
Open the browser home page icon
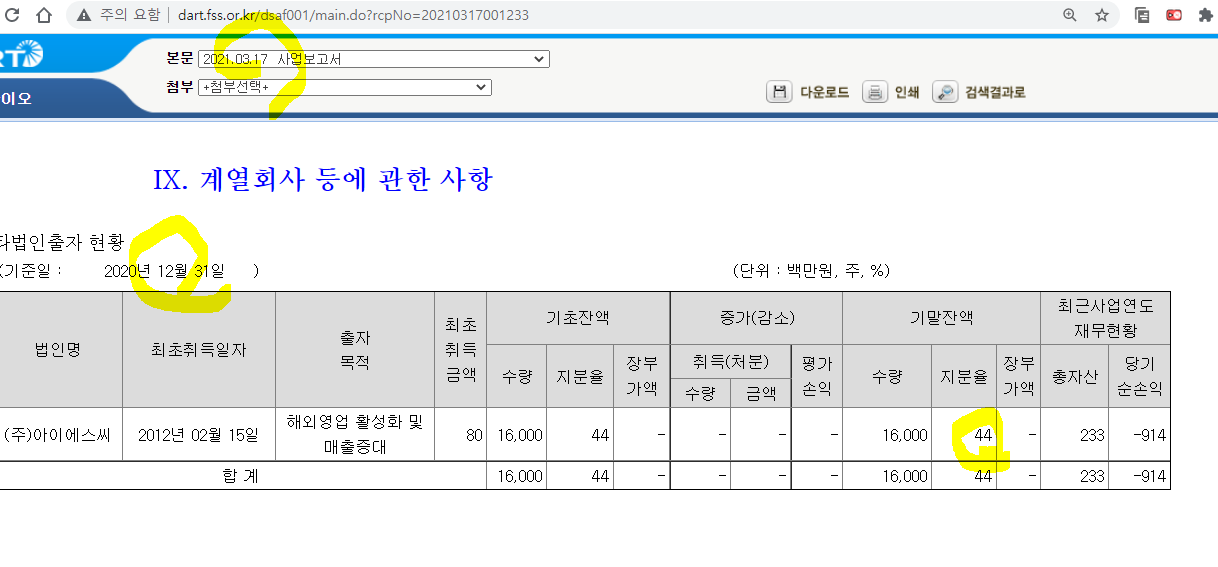pyautogui.click(x=44, y=15)
